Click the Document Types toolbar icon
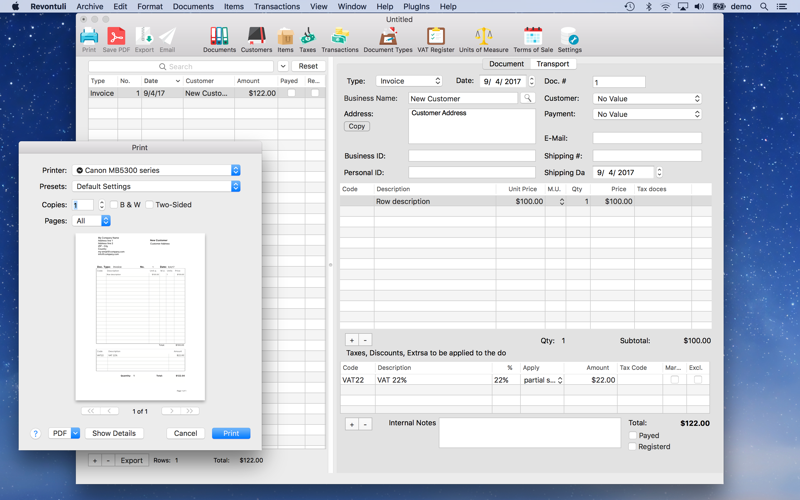 coord(388,38)
